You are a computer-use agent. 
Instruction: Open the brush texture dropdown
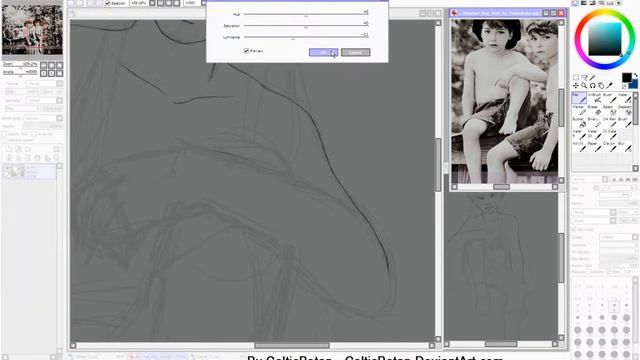coord(594,221)
